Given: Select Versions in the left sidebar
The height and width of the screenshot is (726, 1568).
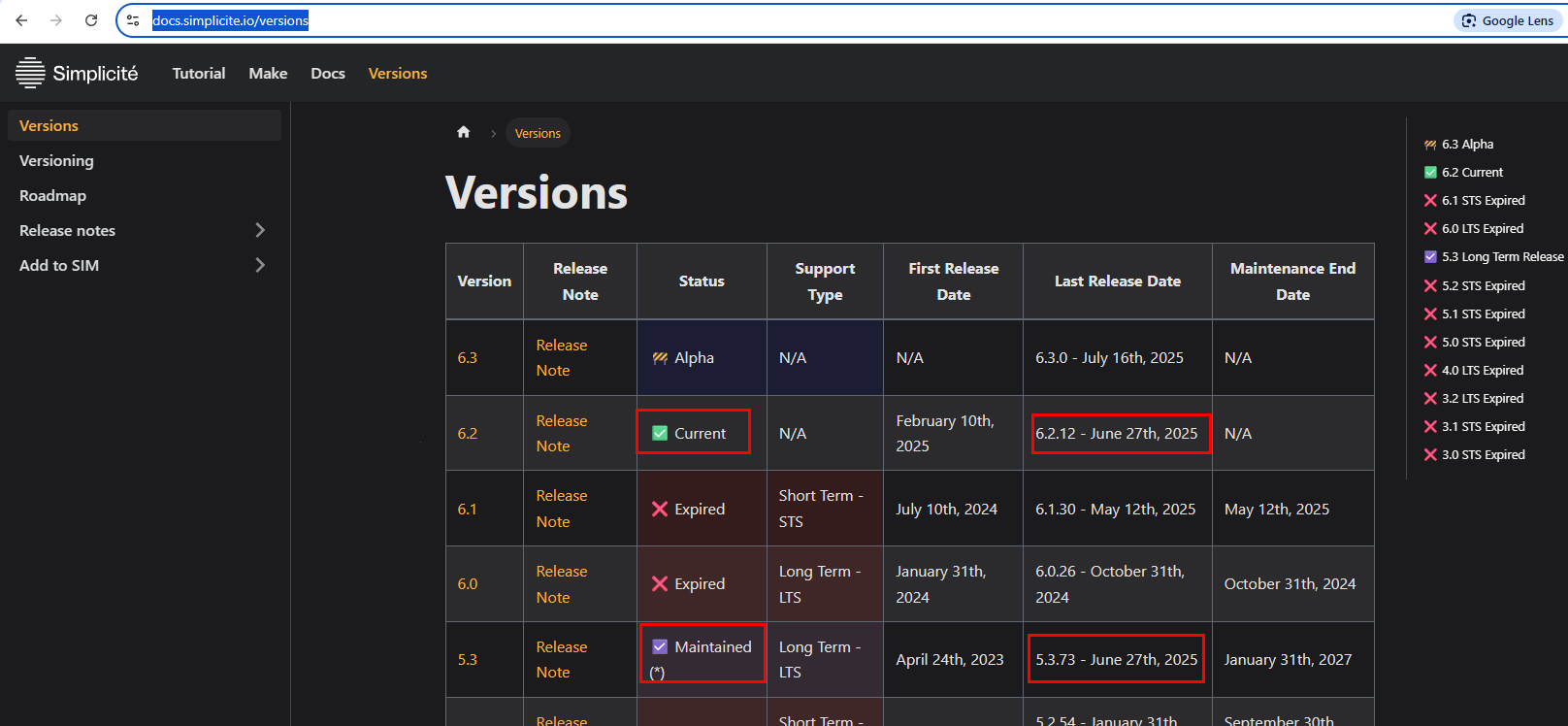Looking at the screenshot, I should (x=145, y=125).
